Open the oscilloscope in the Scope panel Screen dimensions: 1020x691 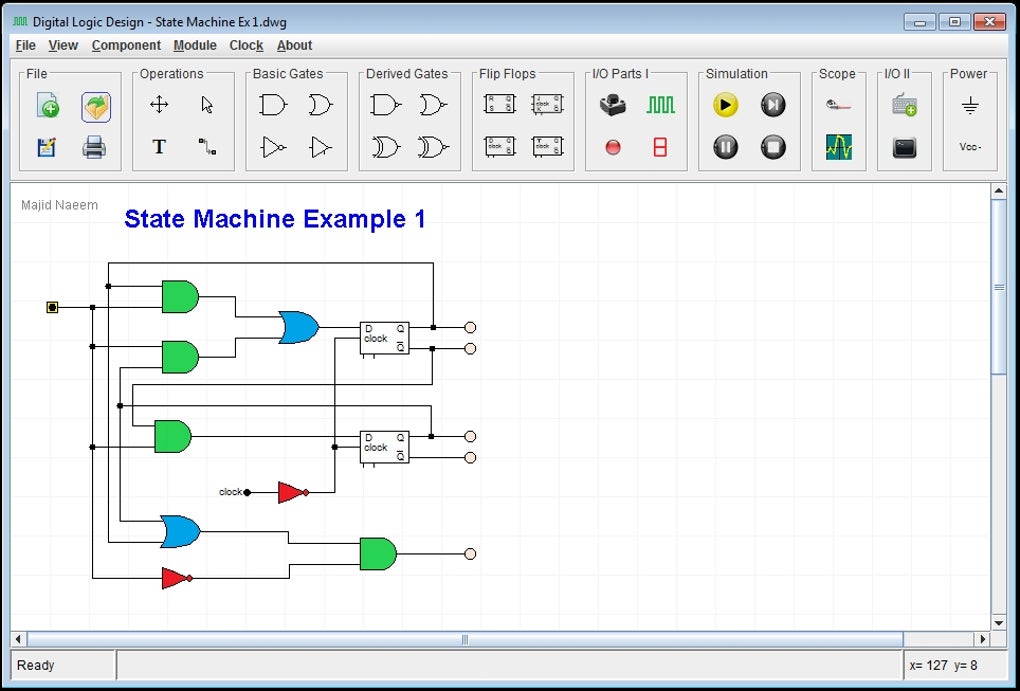click(838, 147)
